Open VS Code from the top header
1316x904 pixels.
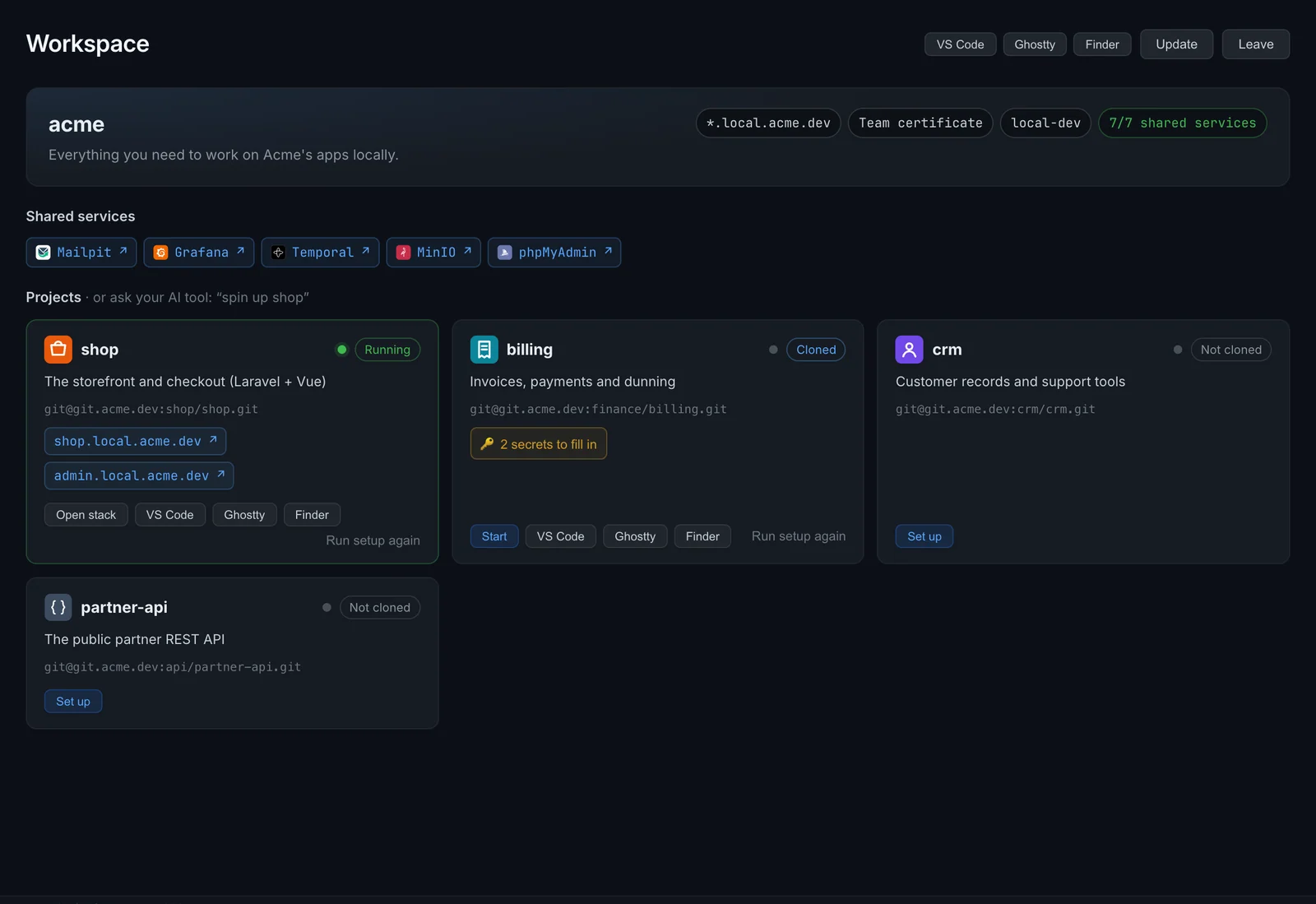coord(960,44)
